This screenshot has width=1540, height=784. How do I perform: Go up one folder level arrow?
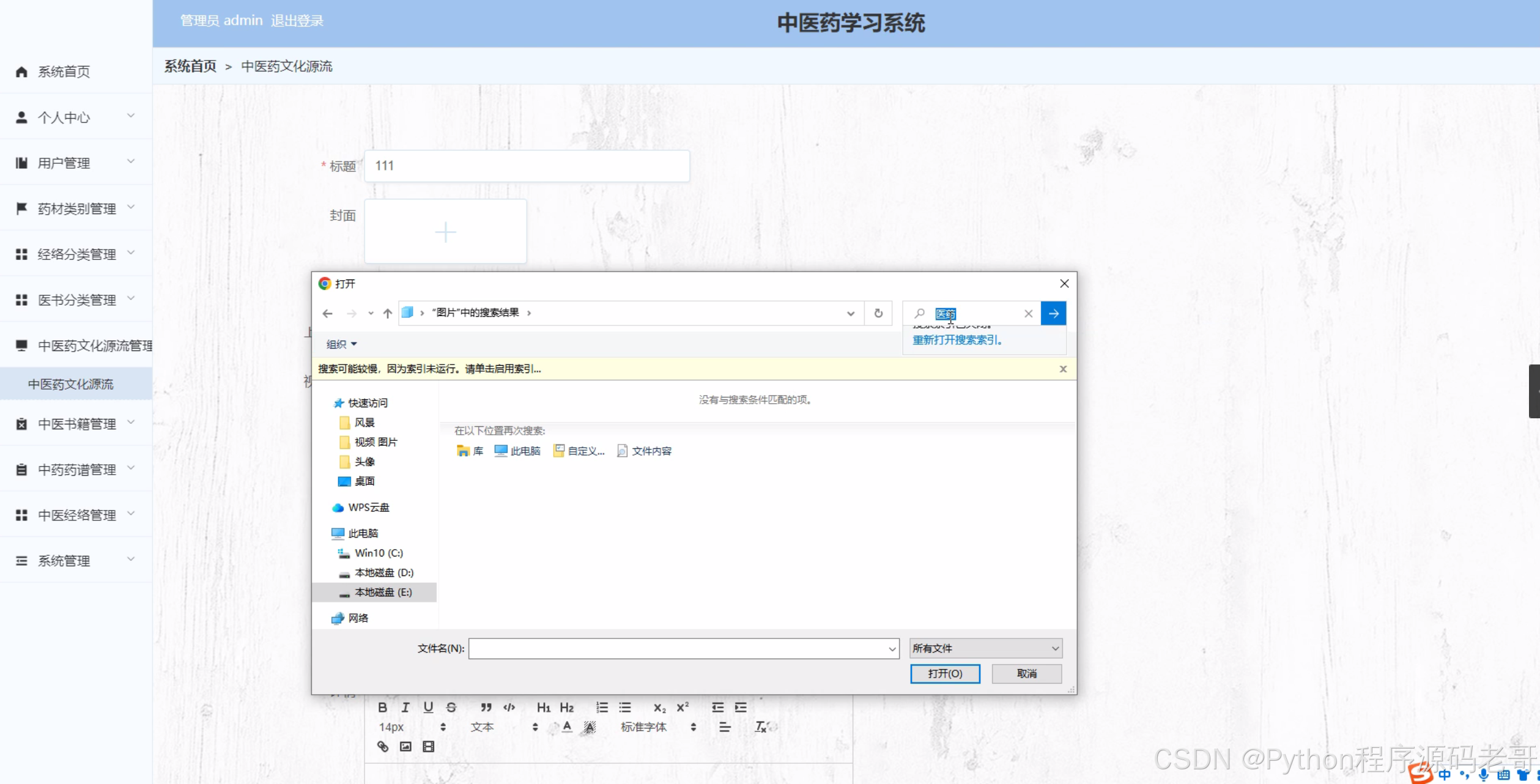387,313
